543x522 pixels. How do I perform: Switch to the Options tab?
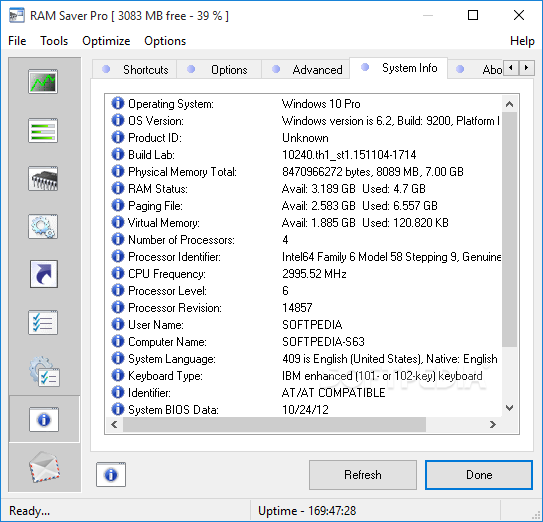(x=219, y=70)
